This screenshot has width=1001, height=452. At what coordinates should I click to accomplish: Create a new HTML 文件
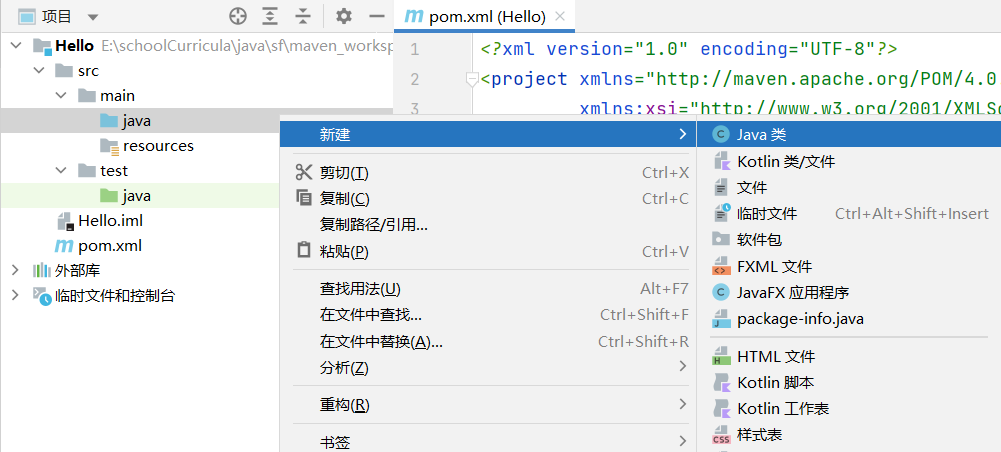[x=849, y=356]
